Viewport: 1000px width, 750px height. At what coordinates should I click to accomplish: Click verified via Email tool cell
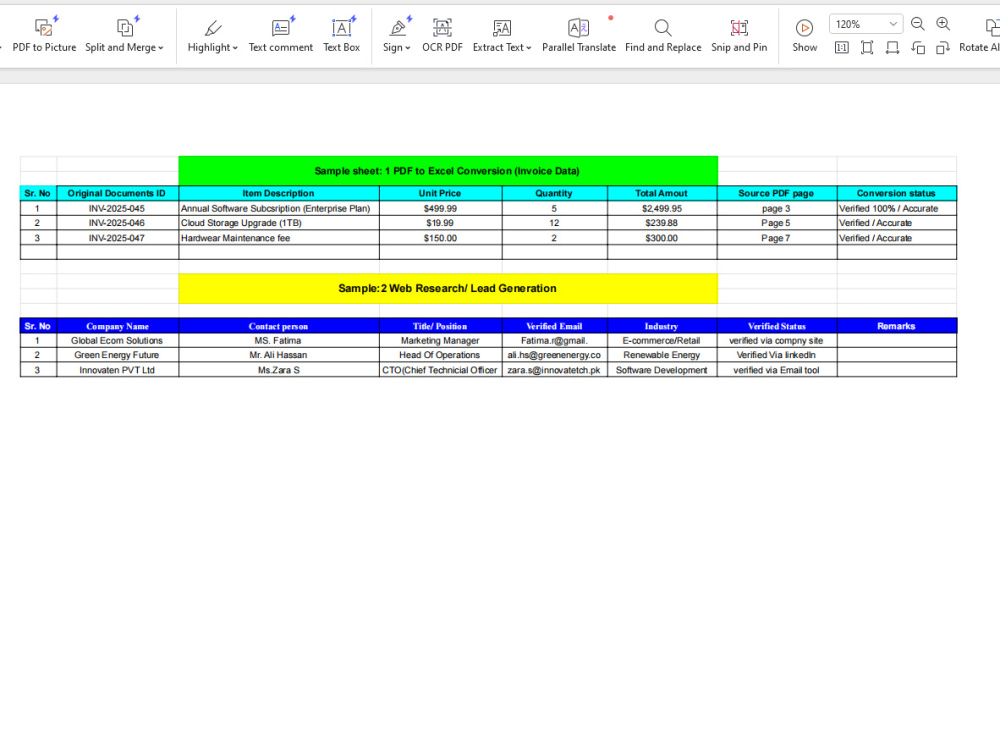(776, 370)
